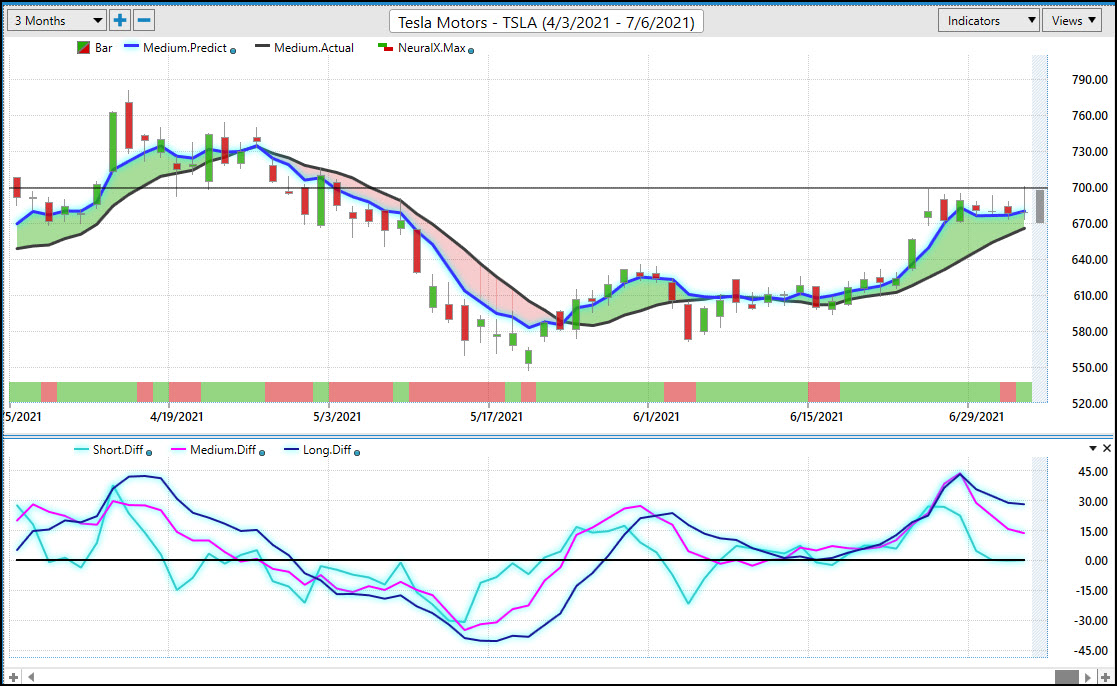Viewport: 1117px width, 686px height.
Task: Click the settings dot beside Long.Diff
Action: coord(357,452)
